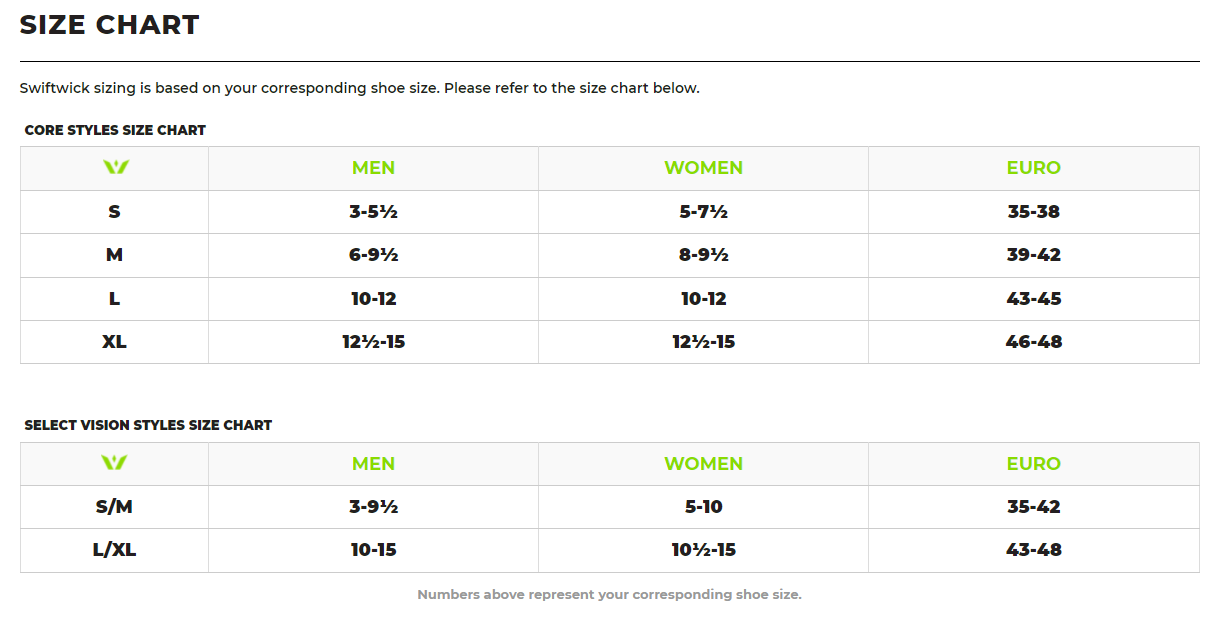Select women's 8-9½ size cell

pos(703,255)
